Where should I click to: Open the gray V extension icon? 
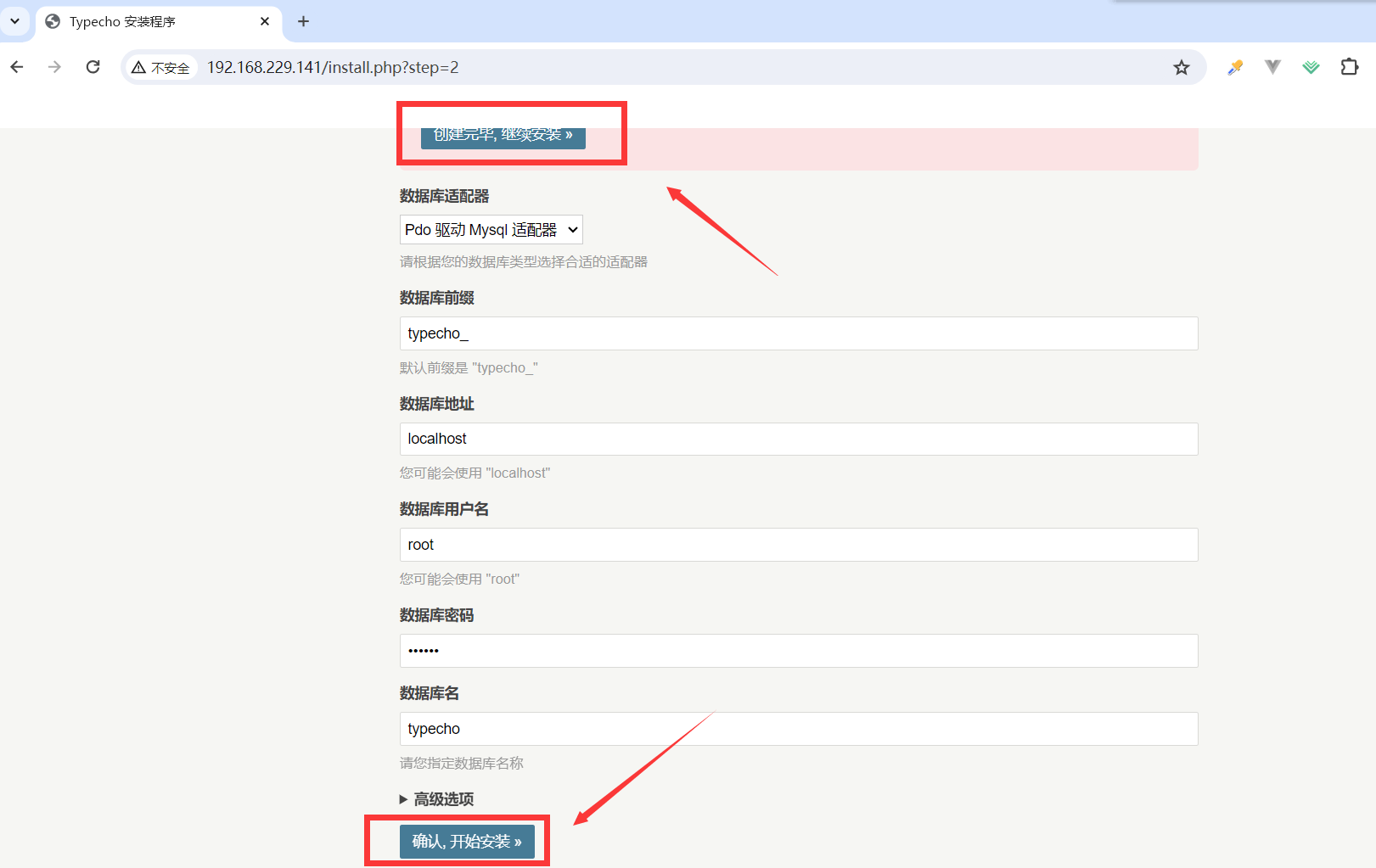click(1272, 67)
